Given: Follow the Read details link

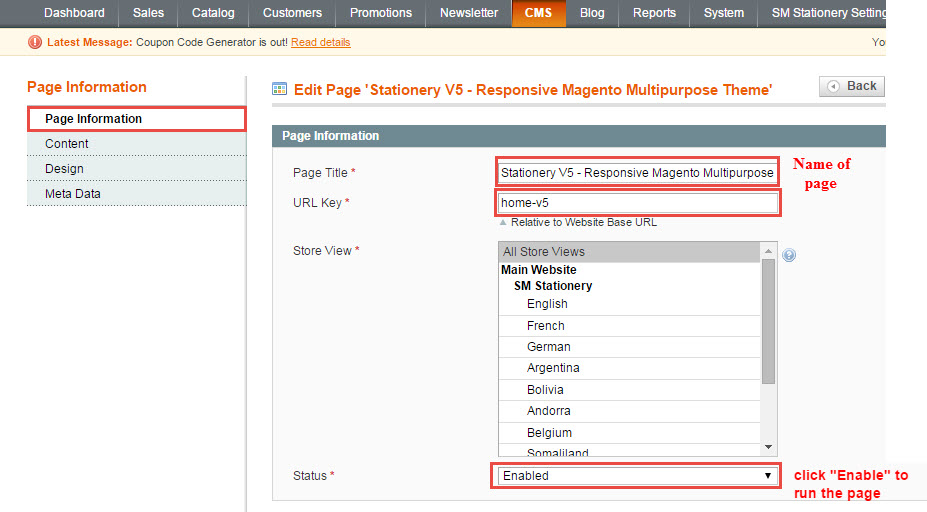Looking at the screenshot, I should [320, 42].
